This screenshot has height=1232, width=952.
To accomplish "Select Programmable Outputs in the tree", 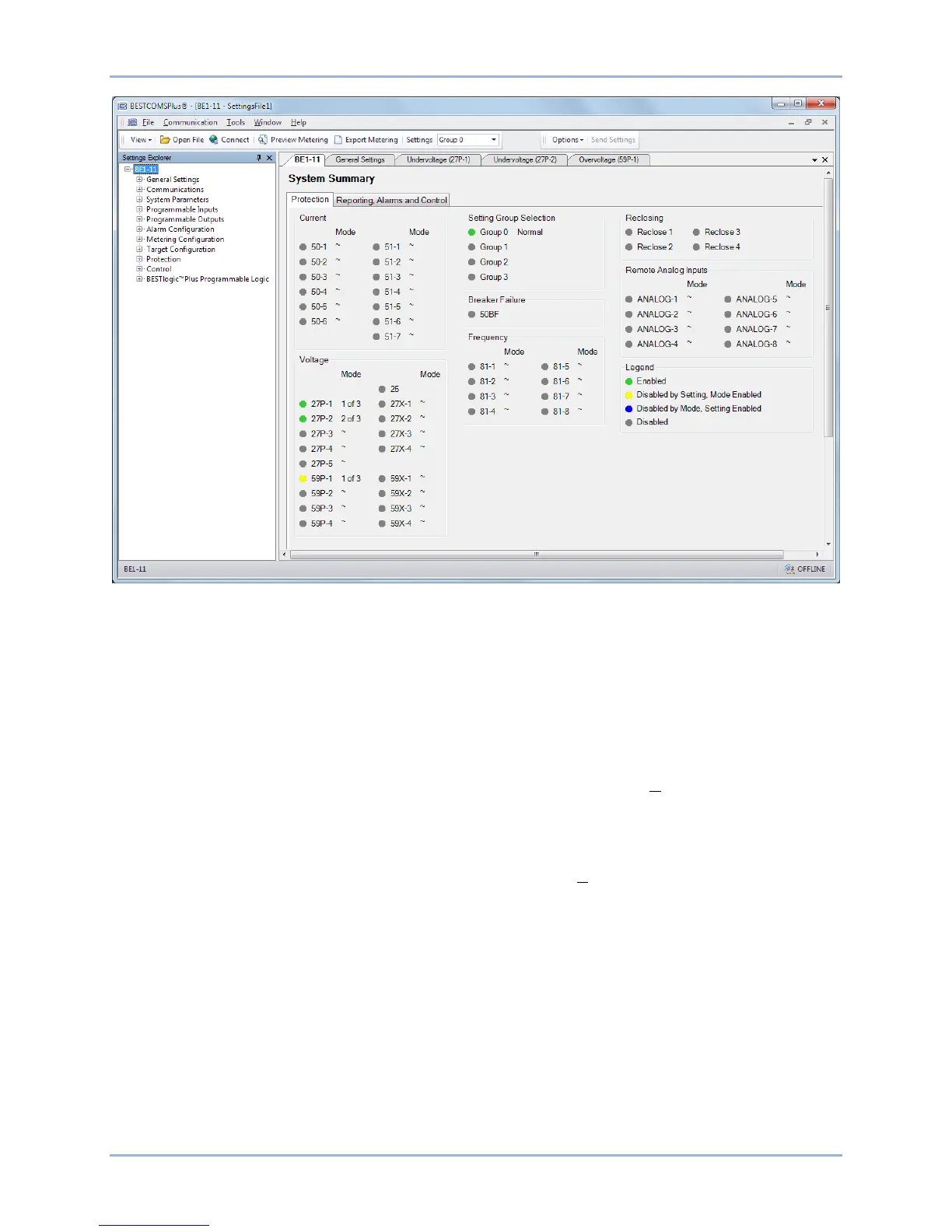I will pos(185,219).
